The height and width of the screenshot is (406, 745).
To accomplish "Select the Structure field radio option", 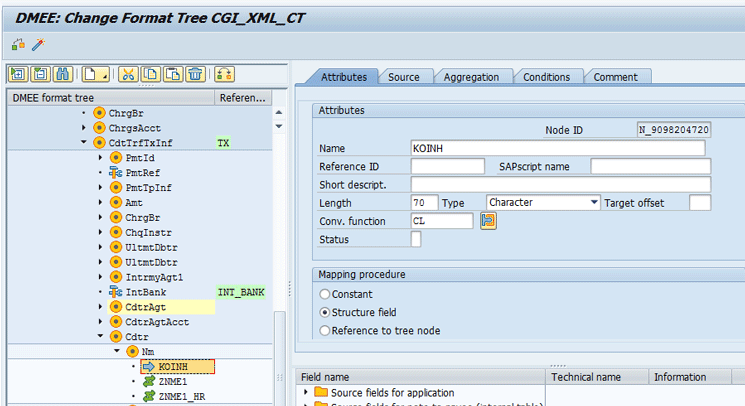I will pos(324,312).
